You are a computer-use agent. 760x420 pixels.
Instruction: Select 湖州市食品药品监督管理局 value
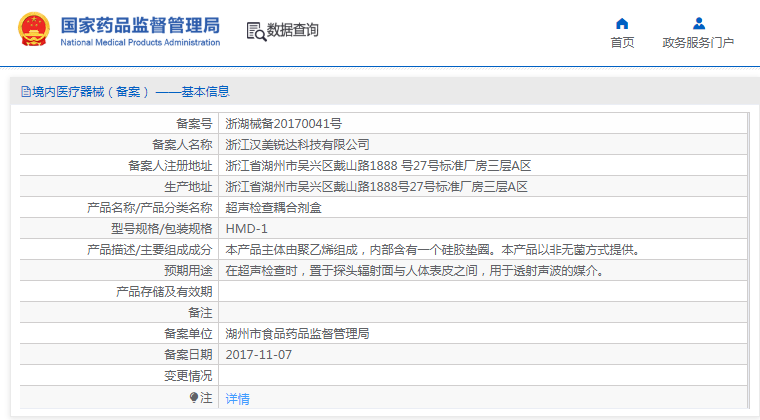tap(297, 333)
